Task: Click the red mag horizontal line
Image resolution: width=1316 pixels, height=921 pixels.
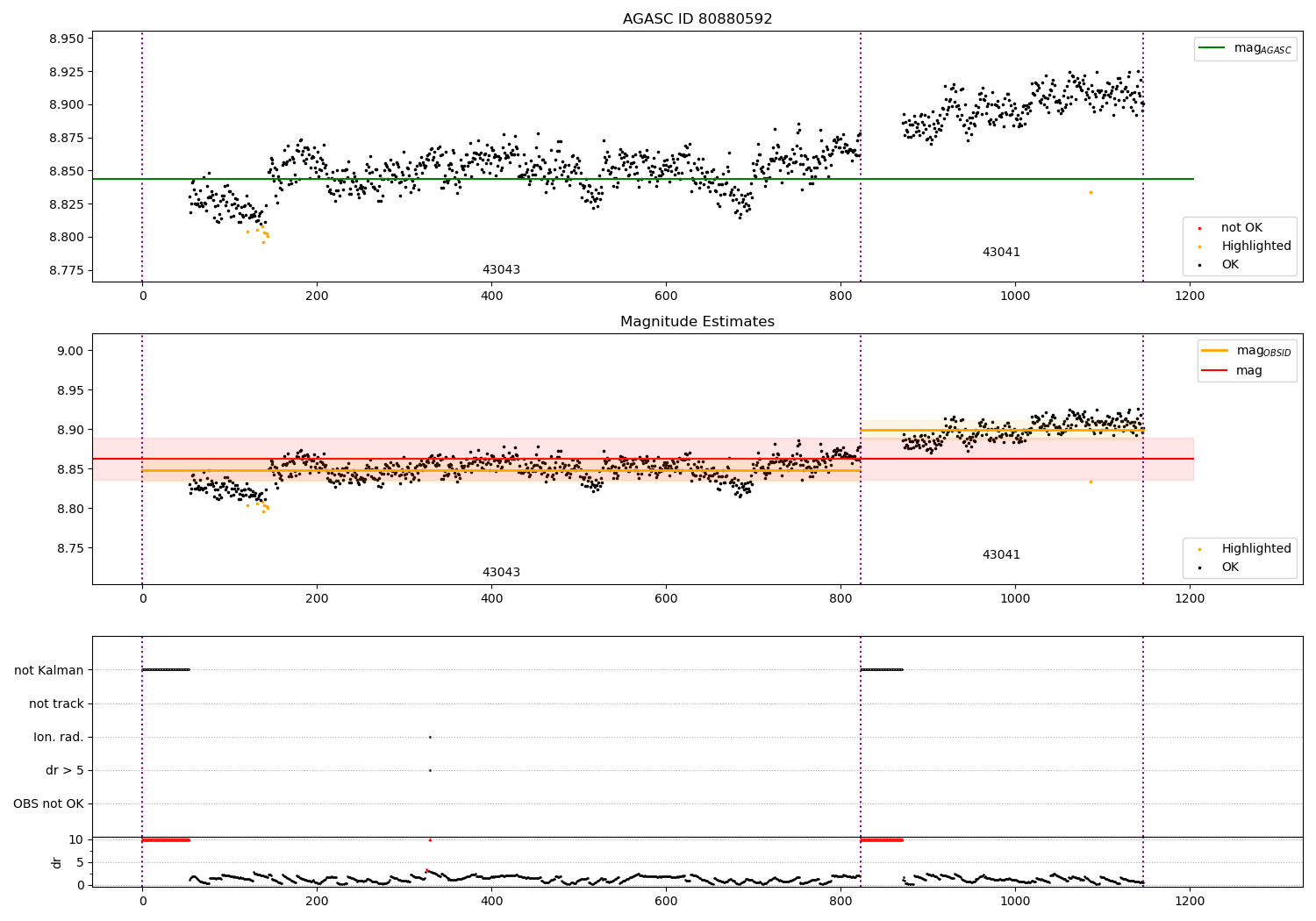Action: [643, 459]
